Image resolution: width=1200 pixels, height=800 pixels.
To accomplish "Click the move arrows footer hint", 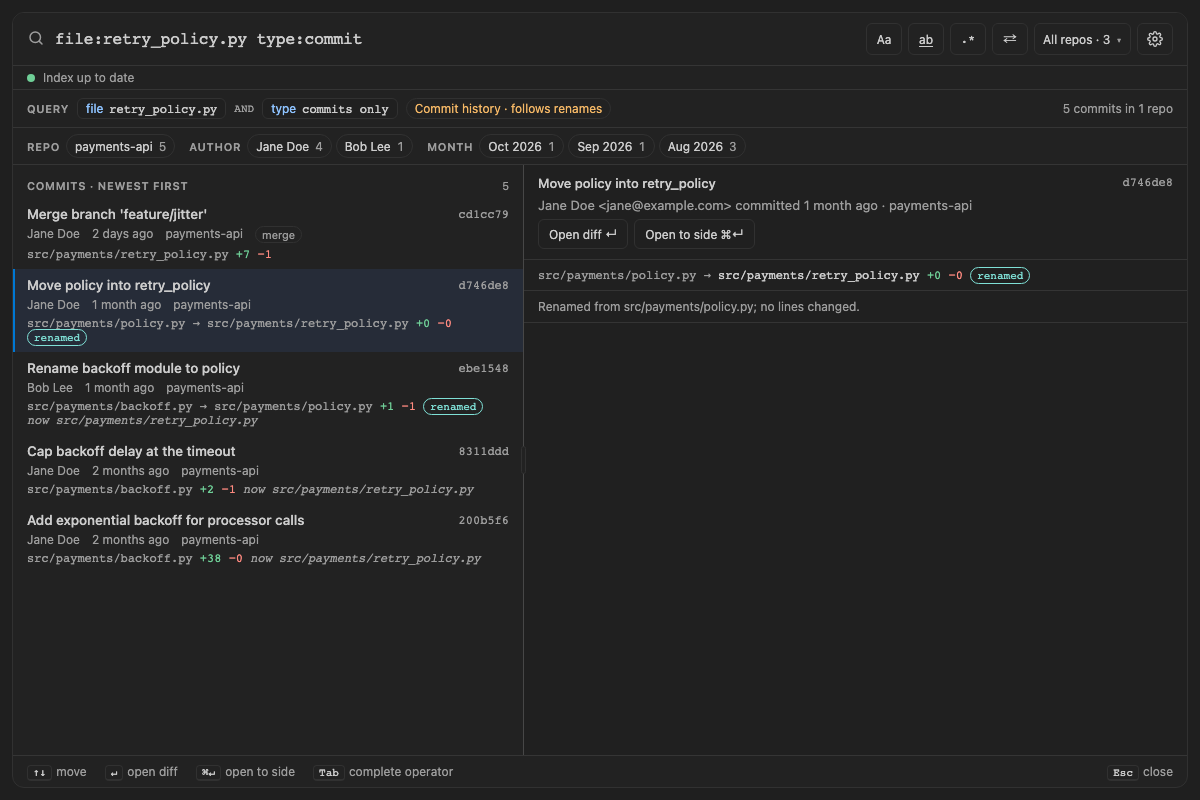I will tap(57, 772).
